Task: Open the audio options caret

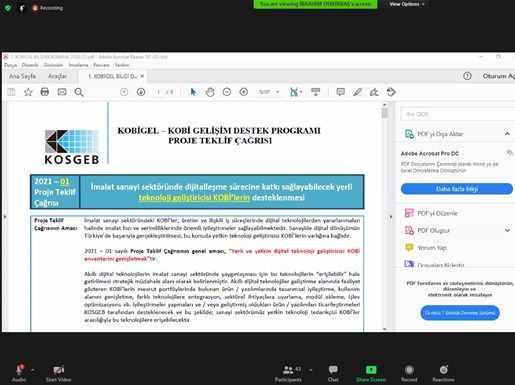Action: coord(33,370)
